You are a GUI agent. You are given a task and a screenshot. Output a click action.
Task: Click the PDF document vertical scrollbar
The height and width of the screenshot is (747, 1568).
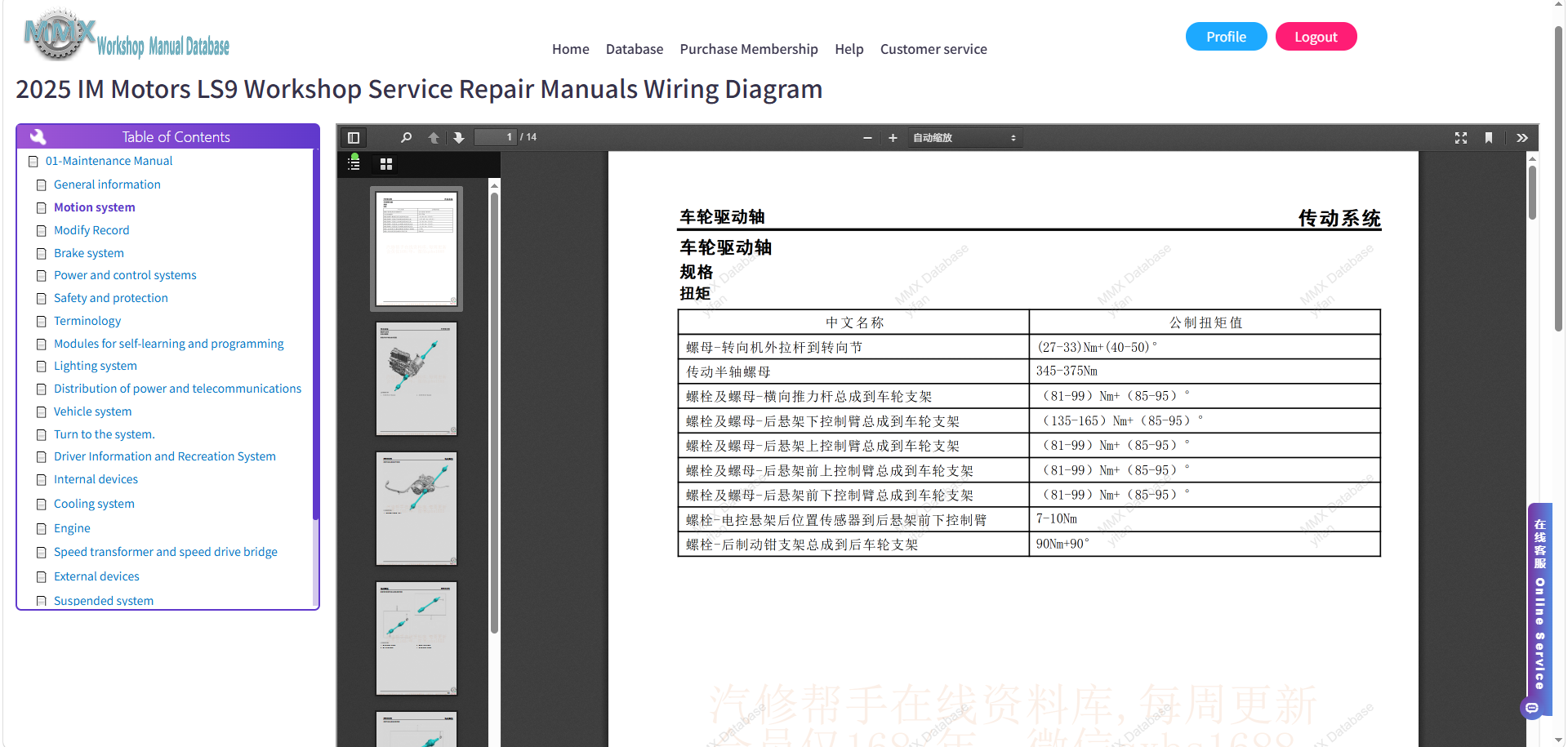1532,193
